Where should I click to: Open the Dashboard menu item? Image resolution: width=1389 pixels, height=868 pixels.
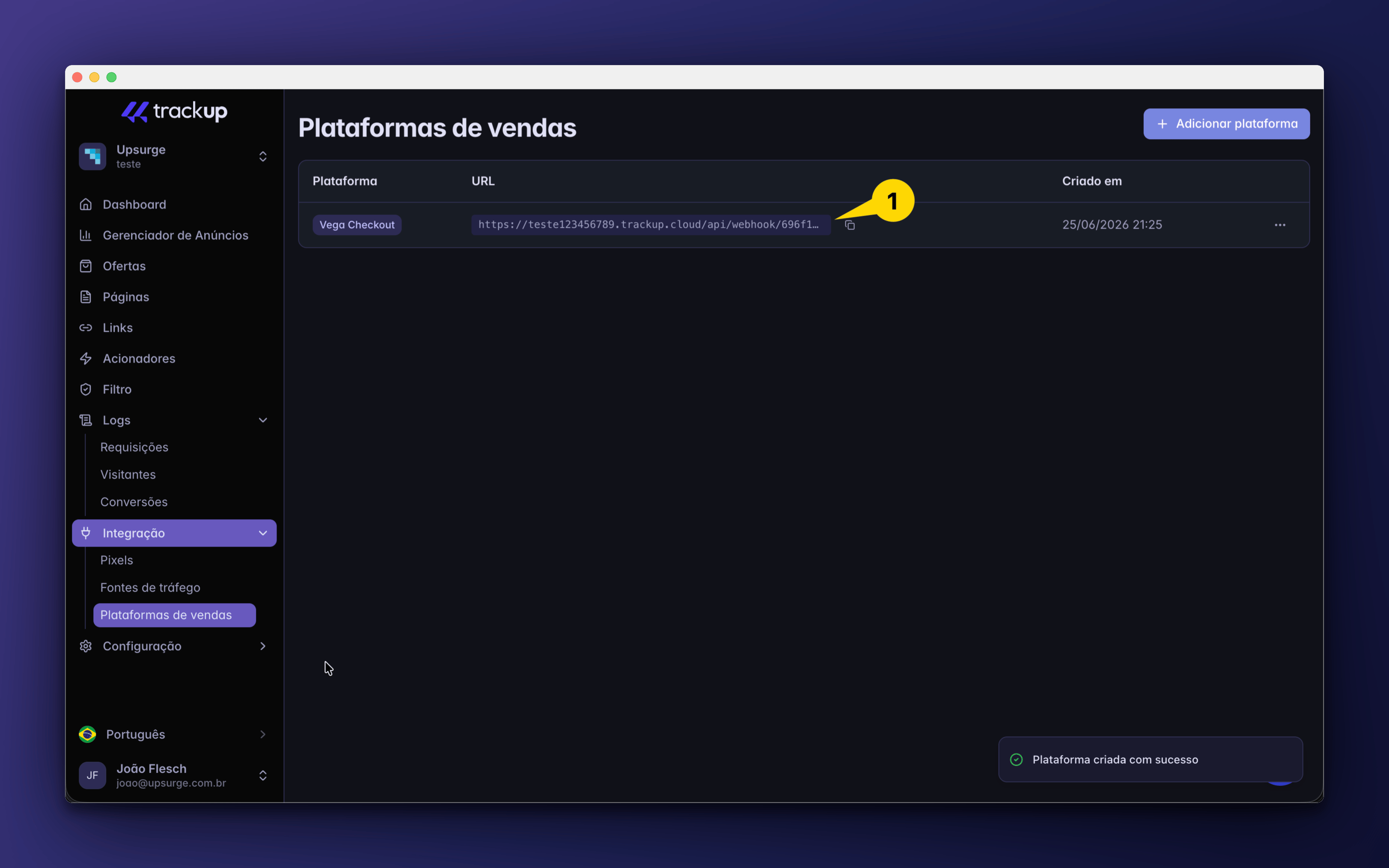coord(174,204)
